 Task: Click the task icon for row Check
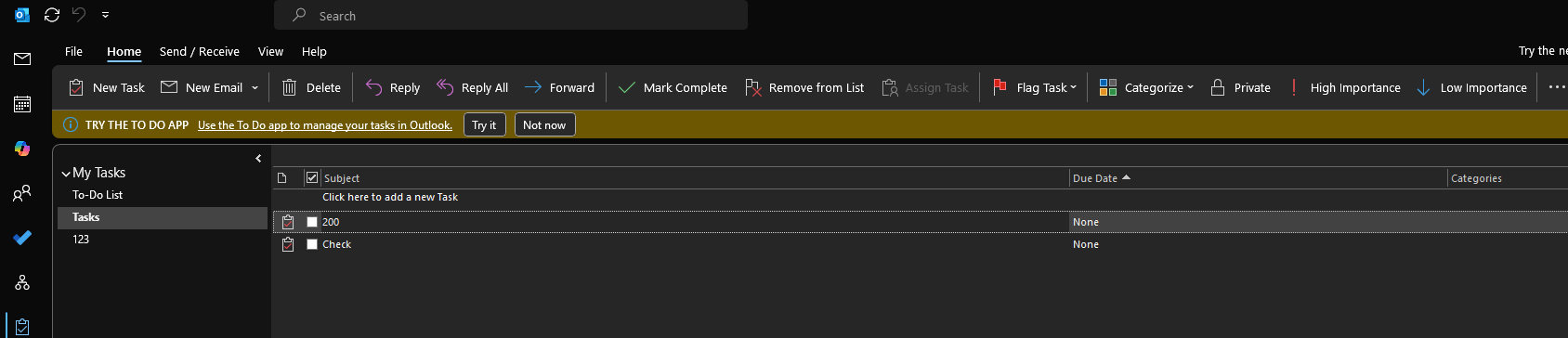pyautogui.click(x=288, y=244)
